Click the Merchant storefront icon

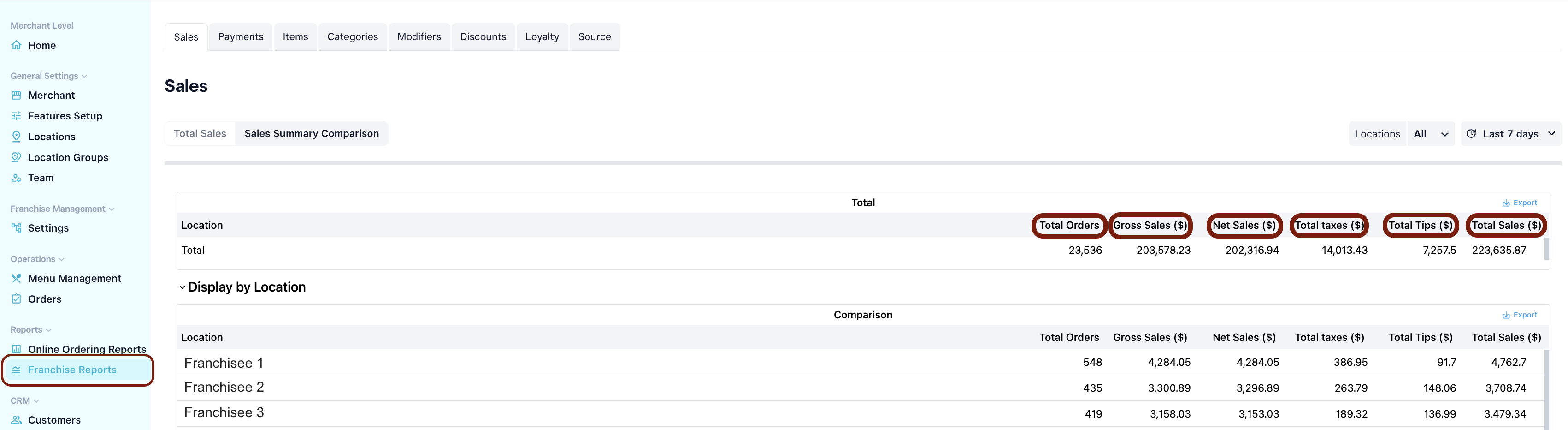point(17,95)
